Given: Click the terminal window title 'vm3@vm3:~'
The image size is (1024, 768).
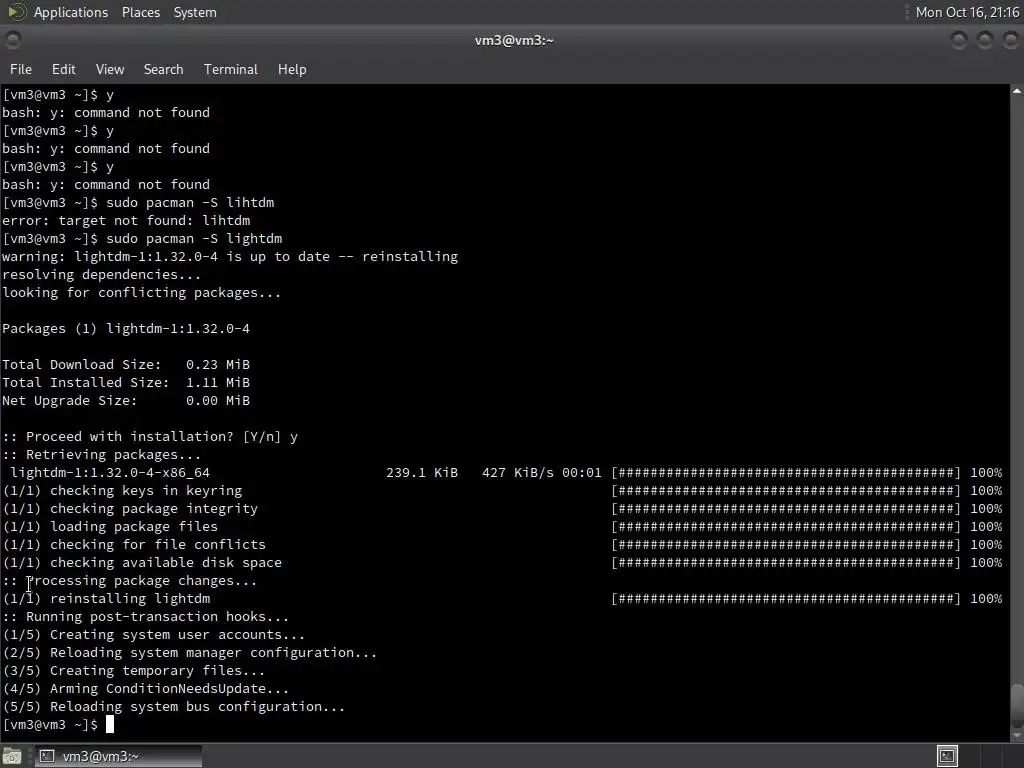Looking at the screenshot, I should (x=514, y=40).
